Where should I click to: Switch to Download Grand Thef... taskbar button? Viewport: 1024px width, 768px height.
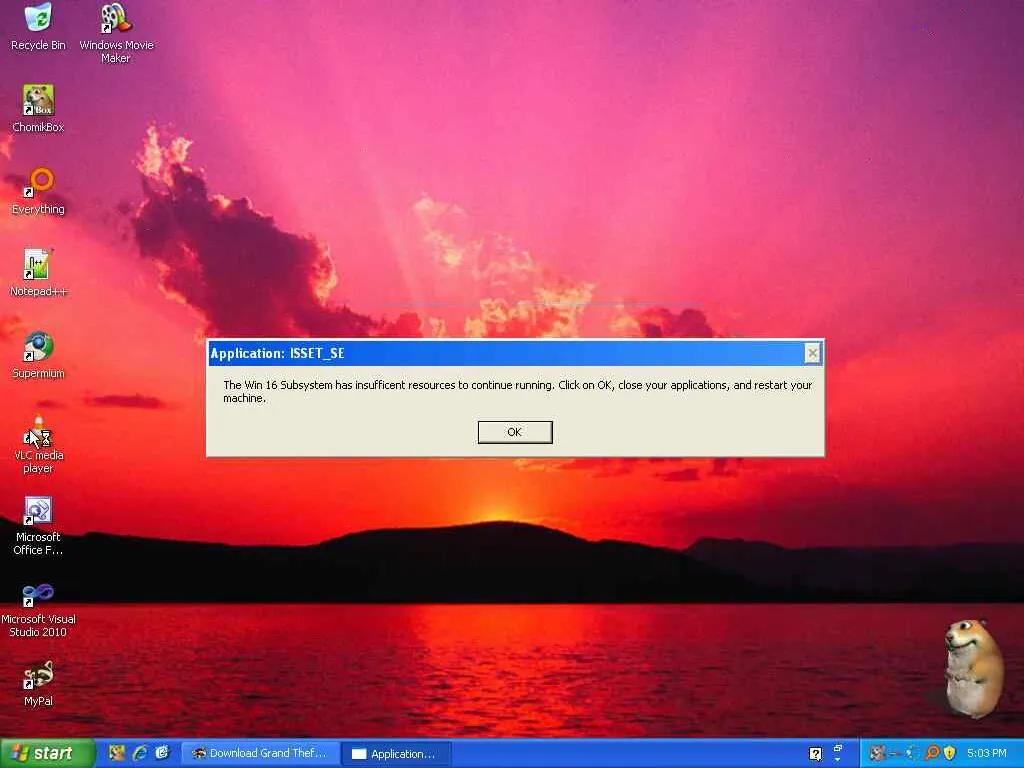coord(259,753)
